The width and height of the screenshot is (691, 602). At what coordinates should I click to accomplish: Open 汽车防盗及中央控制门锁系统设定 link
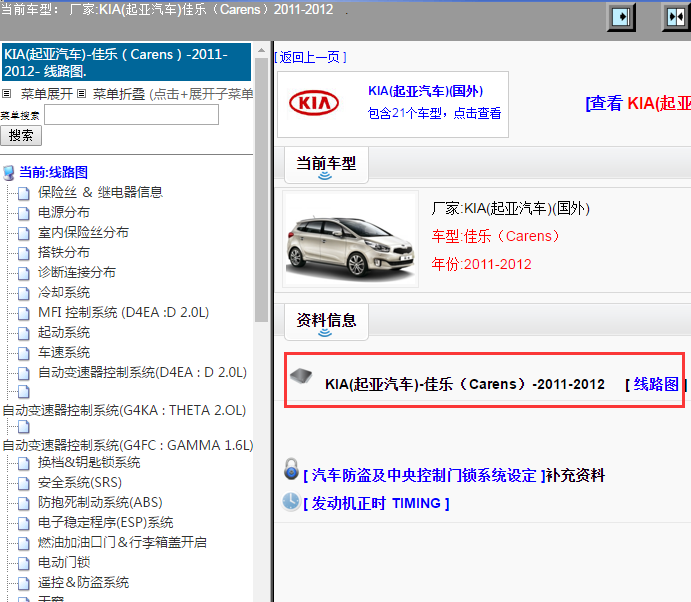(x=424, y=476)
